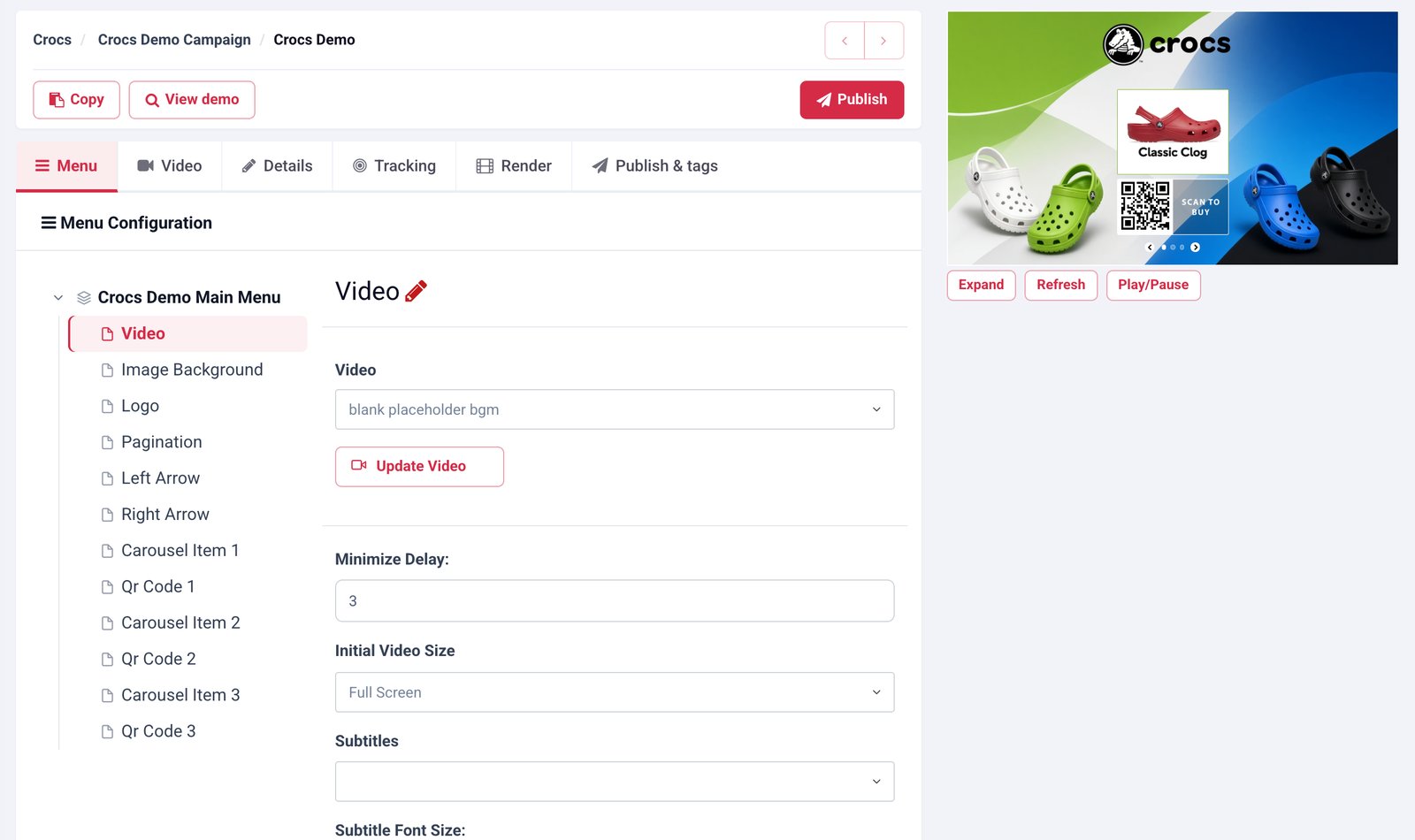Click the red pencil edit icon beside Video heading

coord(416,291)
